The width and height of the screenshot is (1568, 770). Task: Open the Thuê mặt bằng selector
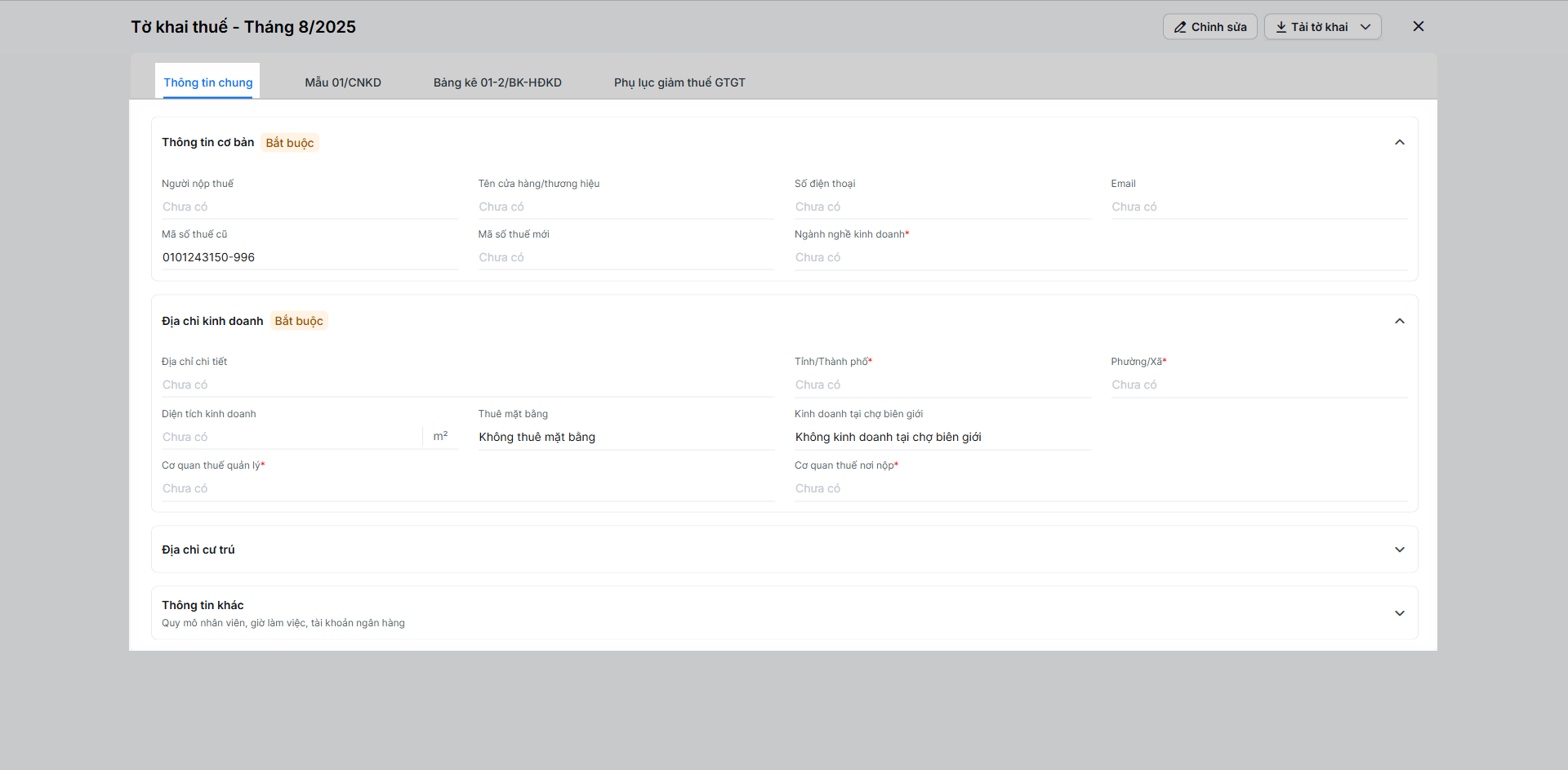tap(626, 437)
